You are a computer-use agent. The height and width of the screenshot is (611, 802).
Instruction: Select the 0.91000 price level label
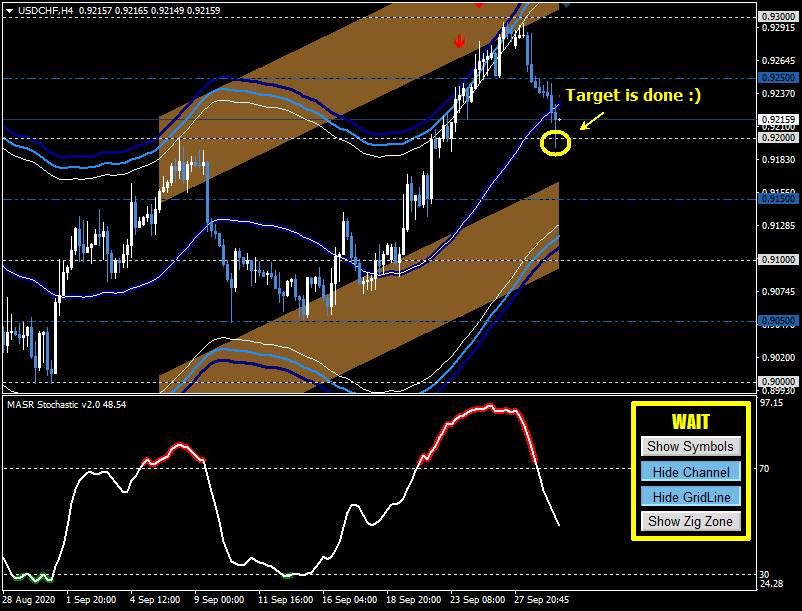click(x=778, y=260)
